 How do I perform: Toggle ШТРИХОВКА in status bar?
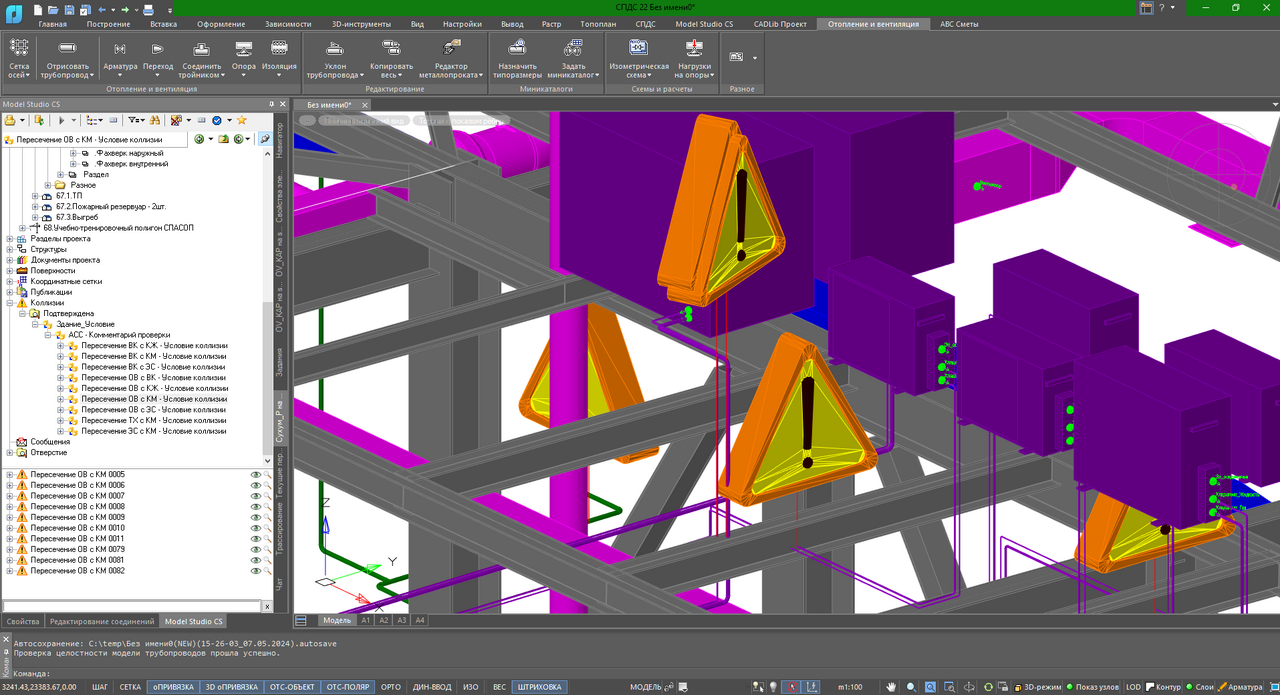tap(539, 687)
